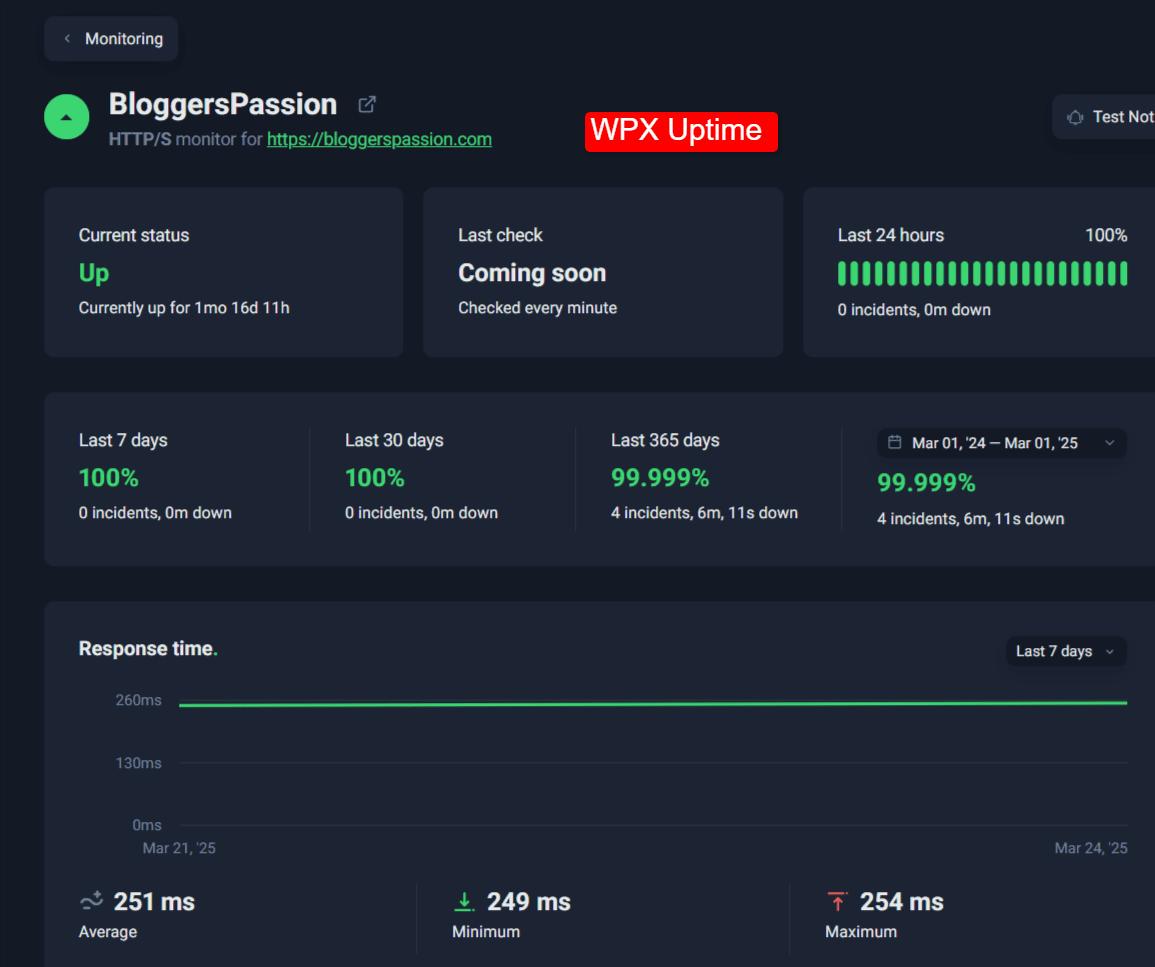Click the last bar in Last 24 hours

tap(1124, 273)
